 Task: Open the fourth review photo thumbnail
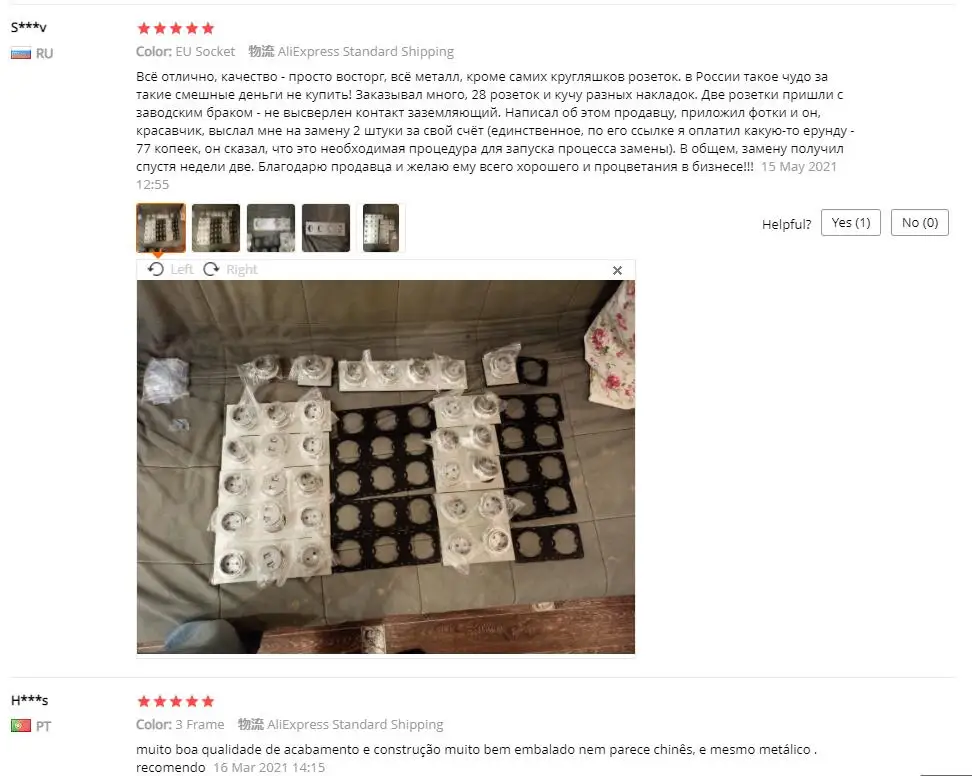(326, 227)
